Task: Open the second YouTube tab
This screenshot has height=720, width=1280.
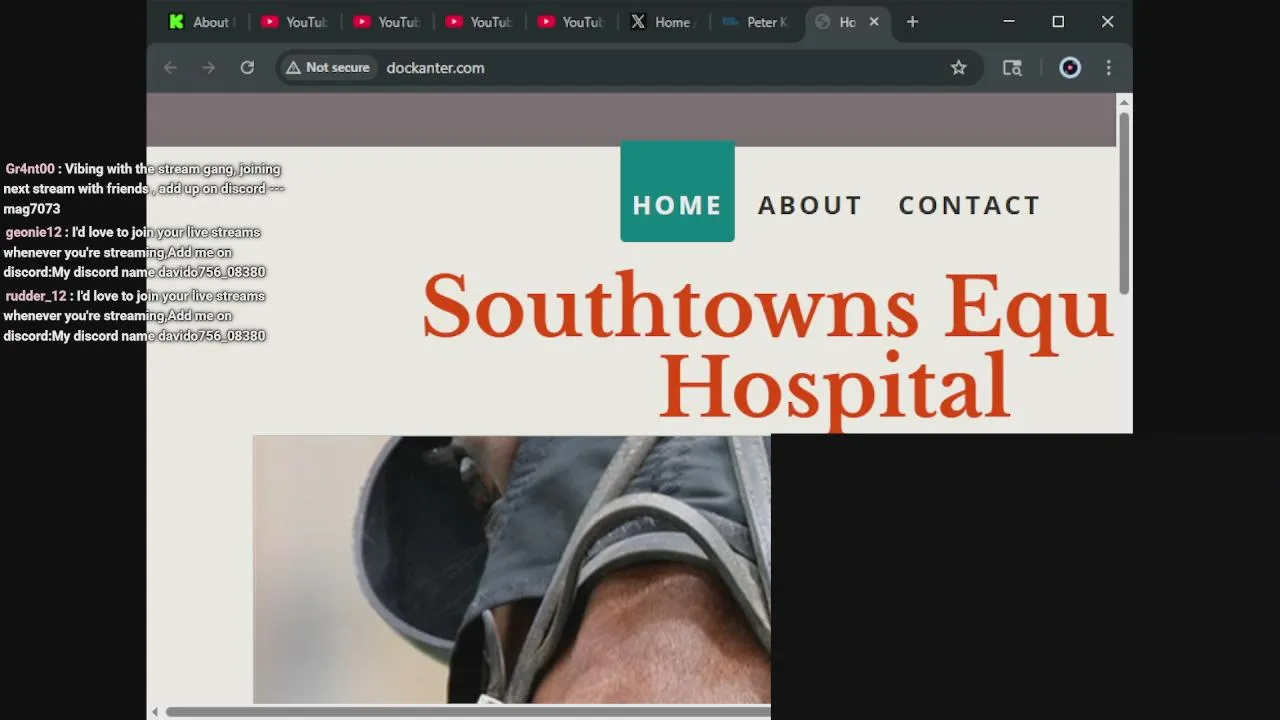Action: [x=385, y=22]
